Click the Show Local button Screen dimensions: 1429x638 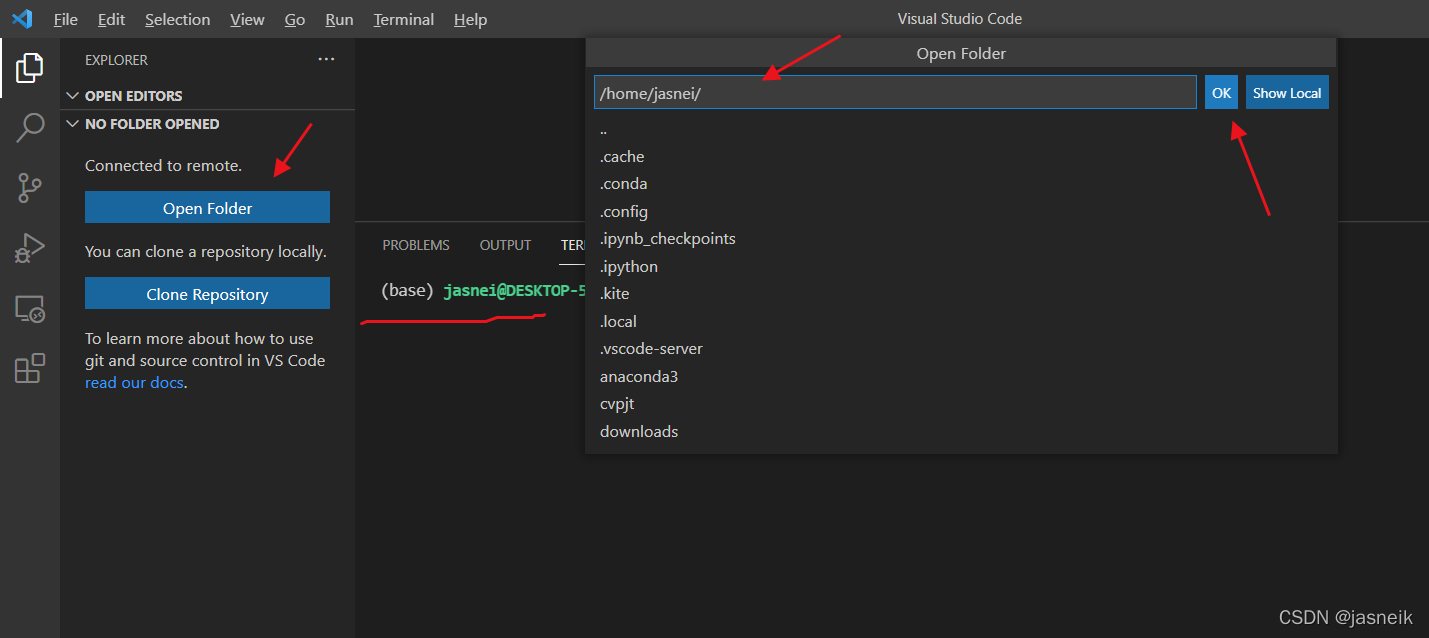[x=1287, y=93]
